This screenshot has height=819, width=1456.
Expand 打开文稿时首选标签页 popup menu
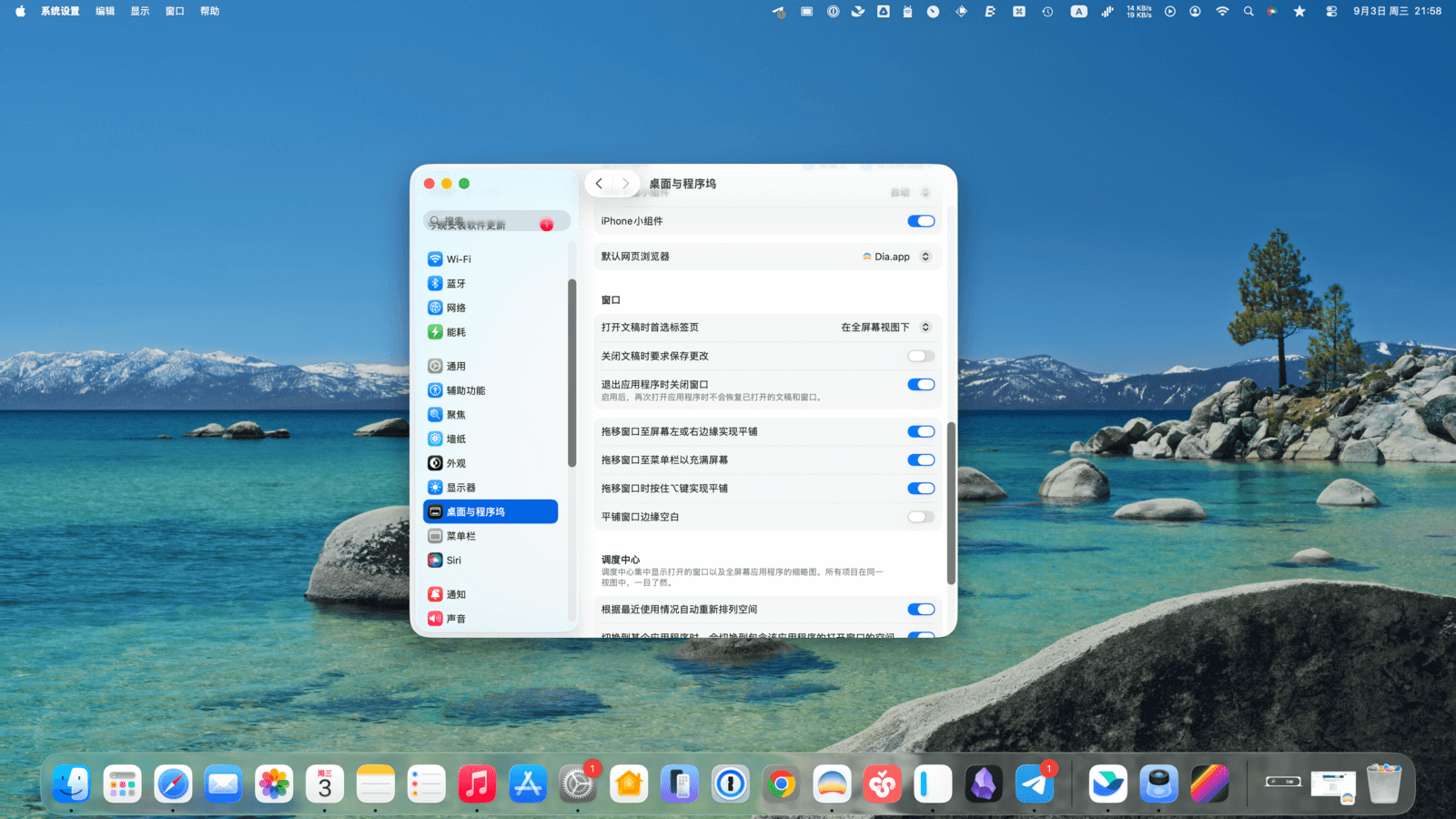[x=885, y=328]
